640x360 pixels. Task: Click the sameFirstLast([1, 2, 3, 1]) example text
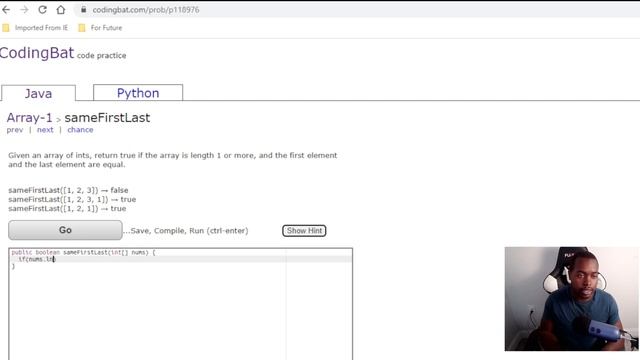(x=72, y=200)
